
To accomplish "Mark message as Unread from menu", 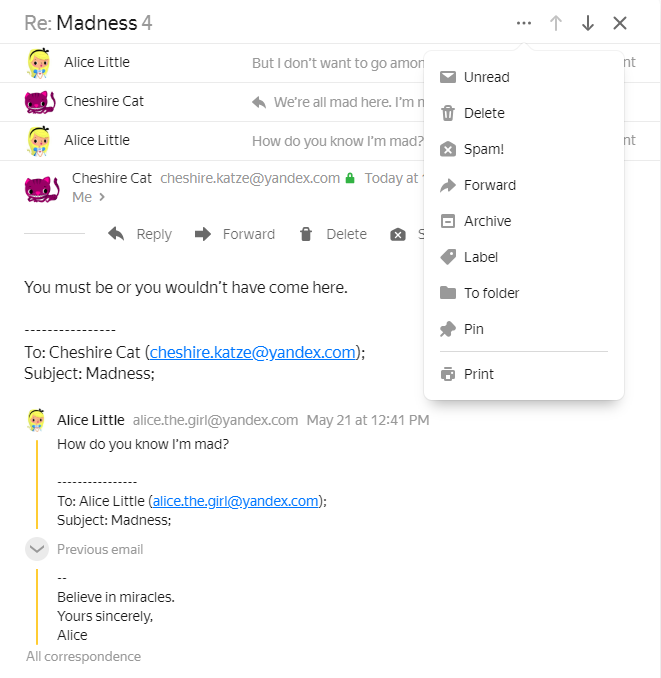I will [x=486, y=77].
